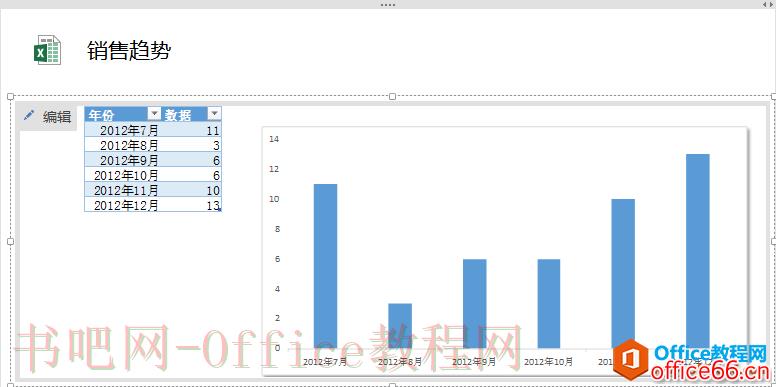Select the 2012年10月 table cell
Viewport: 776px width, 387px height.
pos(123,175)
